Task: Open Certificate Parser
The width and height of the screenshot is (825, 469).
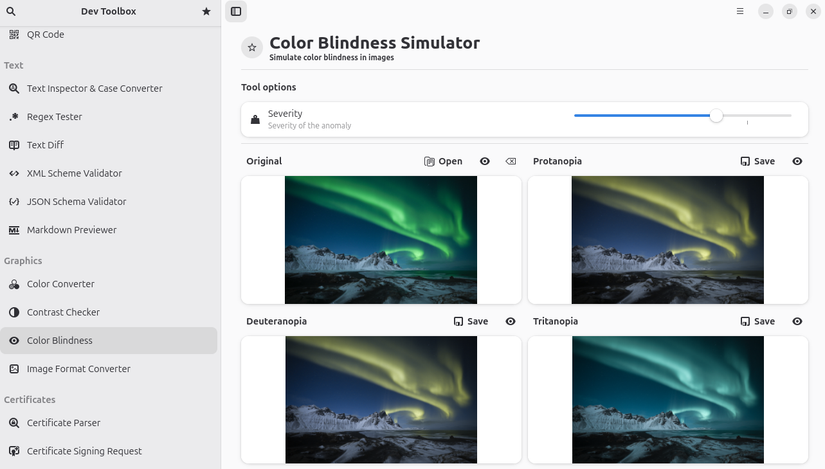Action: [x=108, y=423]
